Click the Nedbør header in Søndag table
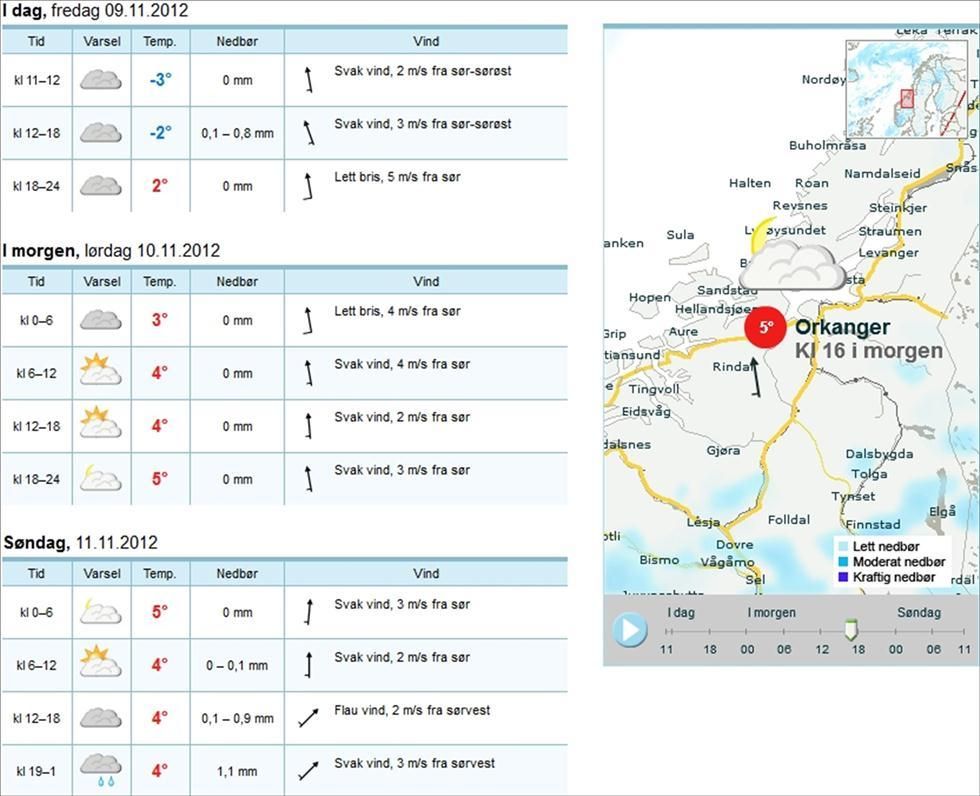The height and width of the screenshot is (796, 980). [237, 574]
